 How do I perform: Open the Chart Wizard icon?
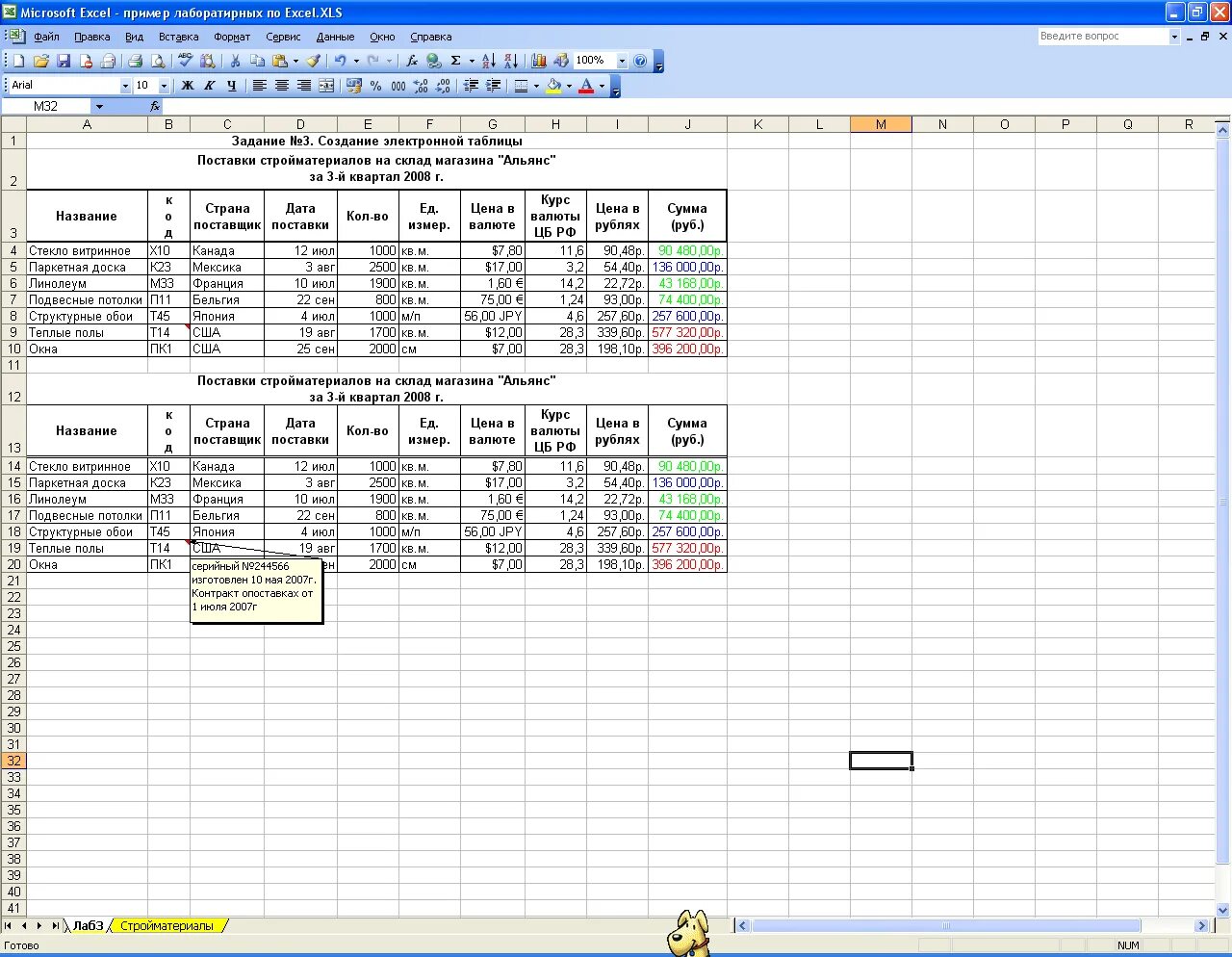click(x=539, y=61)
